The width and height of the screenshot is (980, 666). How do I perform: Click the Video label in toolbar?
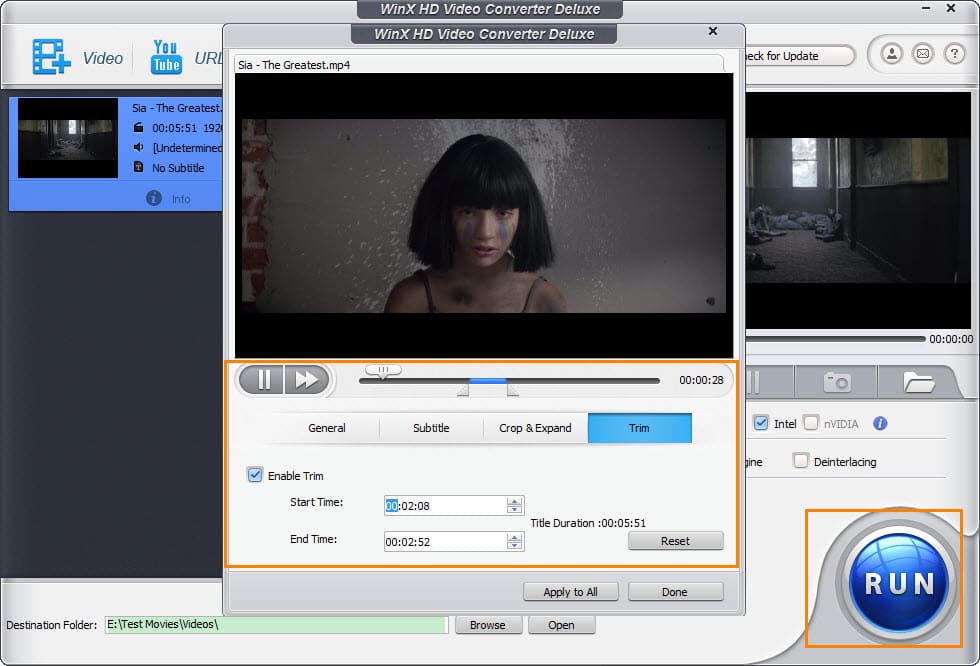click(x=103, y=58)
